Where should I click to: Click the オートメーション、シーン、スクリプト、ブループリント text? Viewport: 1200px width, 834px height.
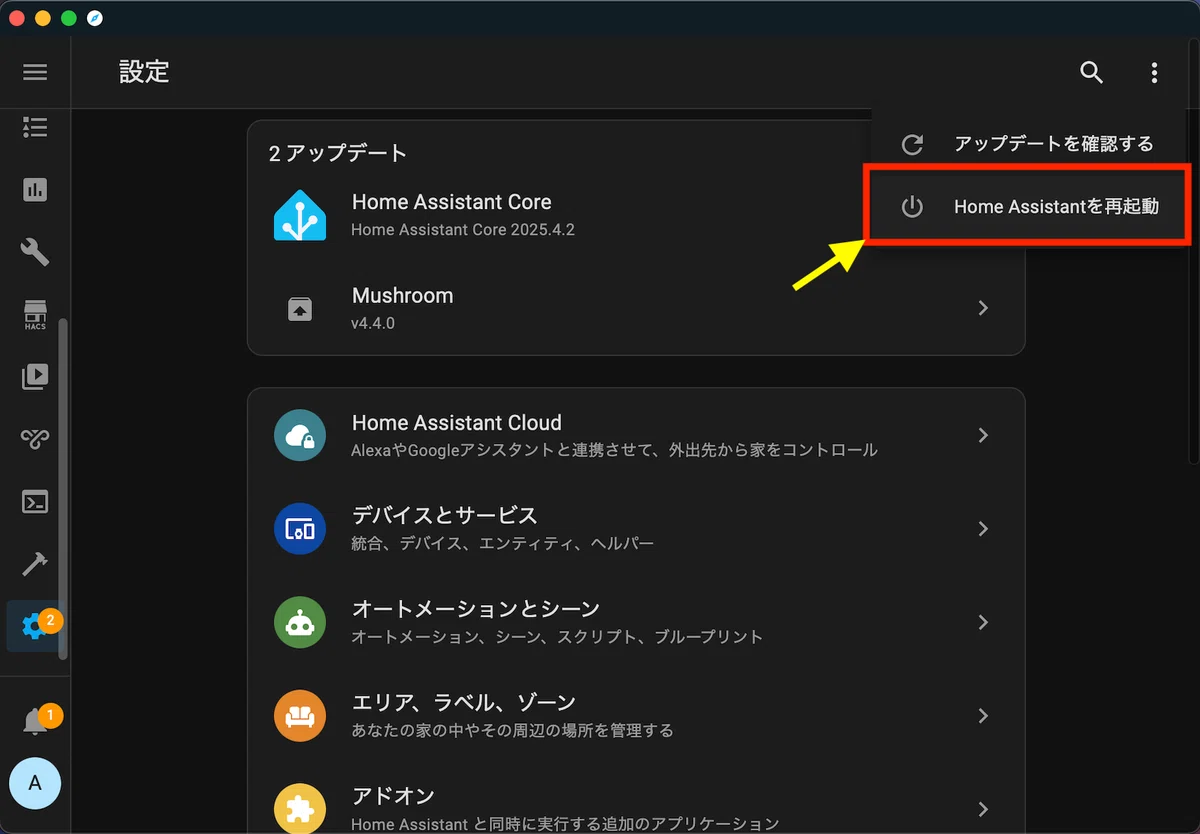[557, 637]
